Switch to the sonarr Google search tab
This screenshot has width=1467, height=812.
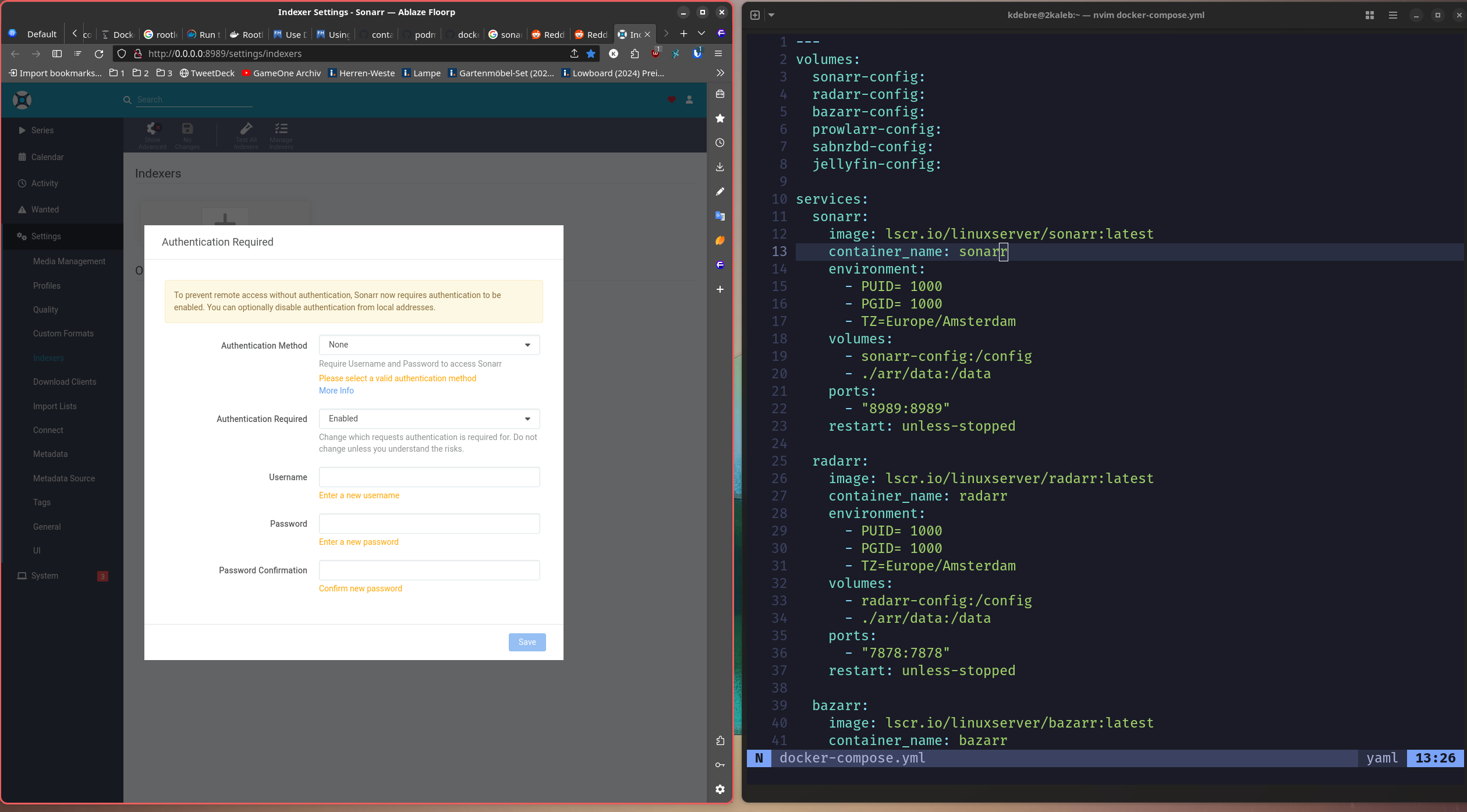pos(505,34)
